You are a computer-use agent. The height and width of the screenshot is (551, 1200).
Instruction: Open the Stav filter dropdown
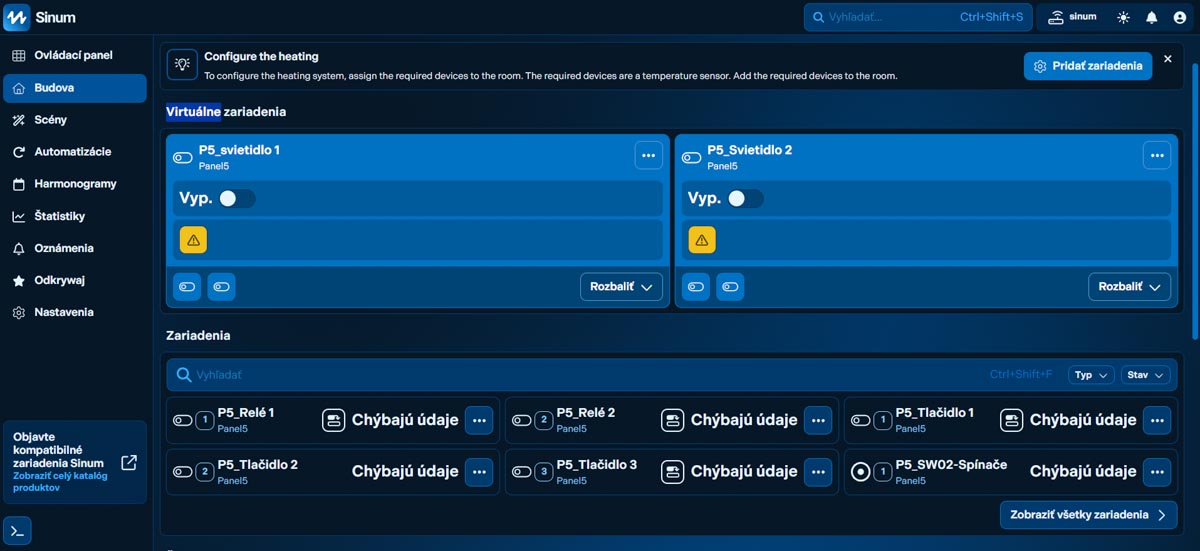pos(1145,375)
